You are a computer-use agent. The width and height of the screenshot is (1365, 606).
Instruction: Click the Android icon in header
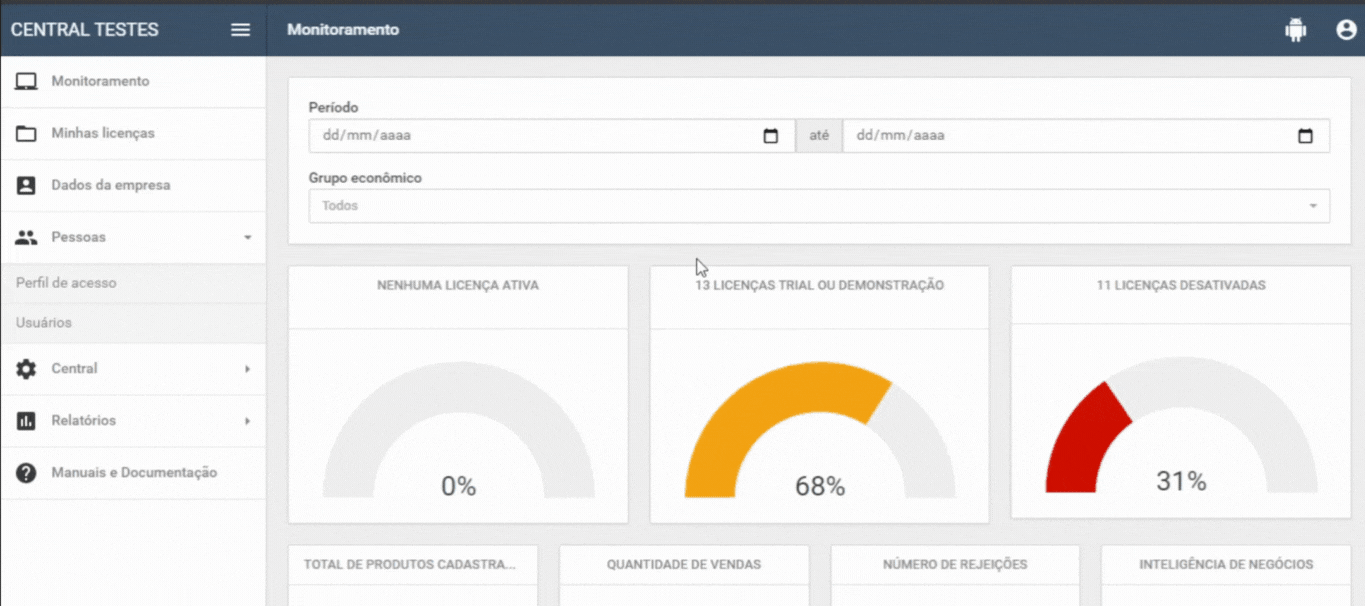click(x=1295, y=30)
